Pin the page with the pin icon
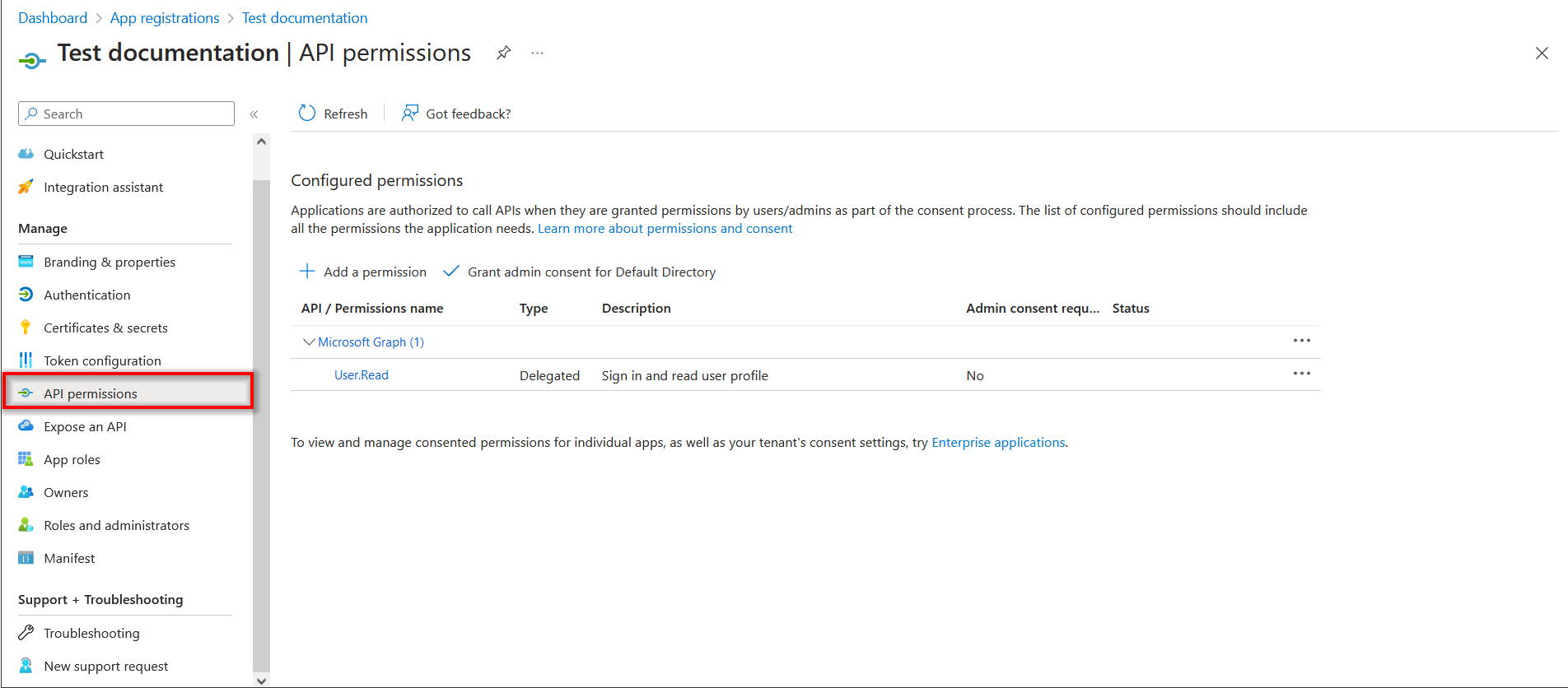The image size is (1568, 688). (x=503, y=53)
